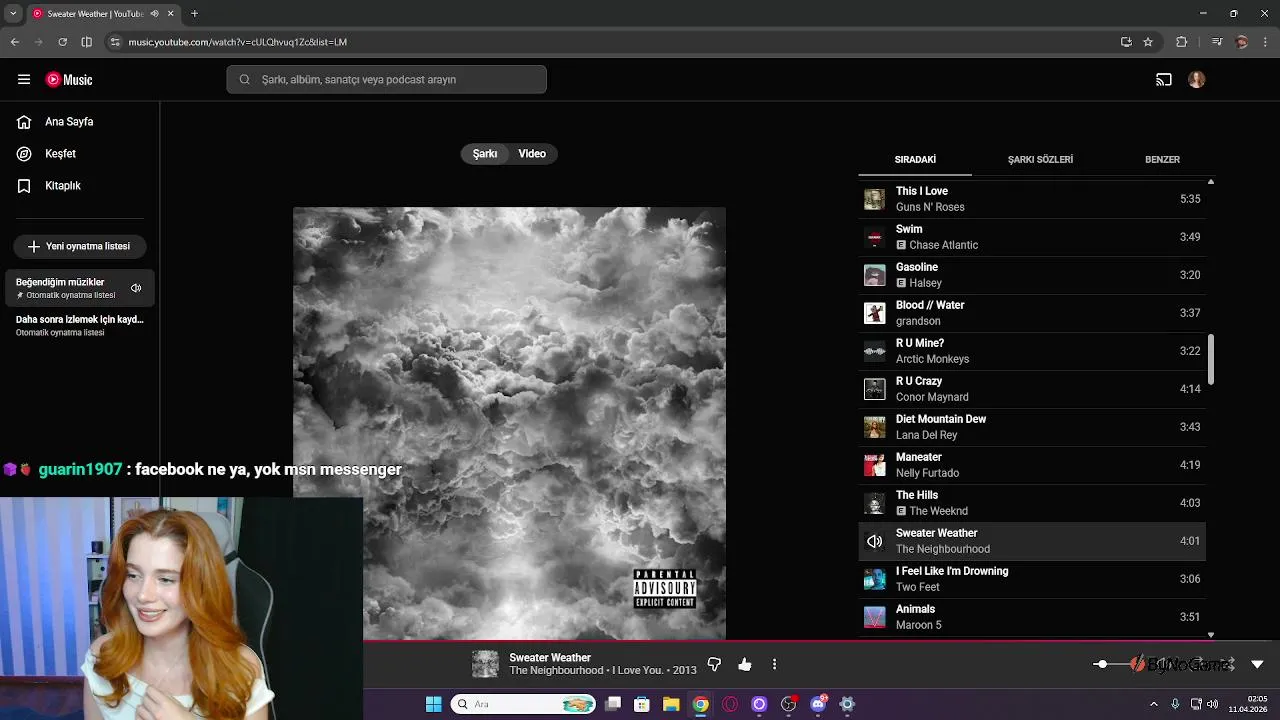Play Animals by Maroon 5
This screenshot has width=1280, height=720.
coord(1032,617)
